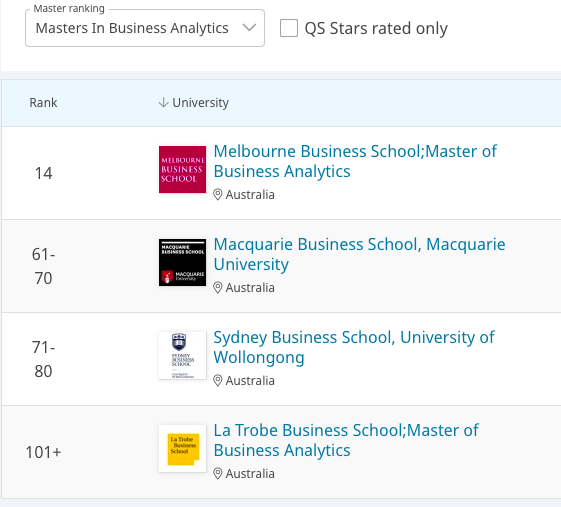
Task: Click location pin under La Trobe Business School
Action: (218, 474)
